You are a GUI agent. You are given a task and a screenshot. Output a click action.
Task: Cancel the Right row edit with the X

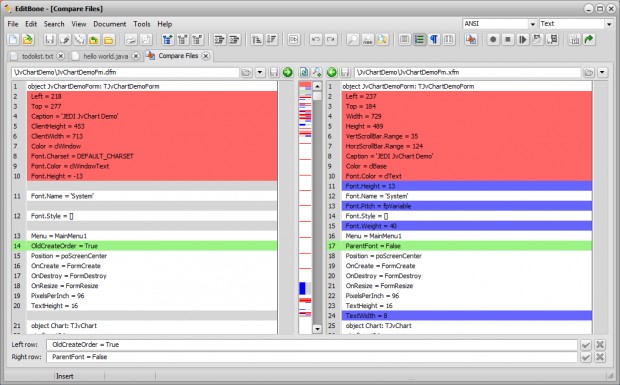(x=600, y=357)
